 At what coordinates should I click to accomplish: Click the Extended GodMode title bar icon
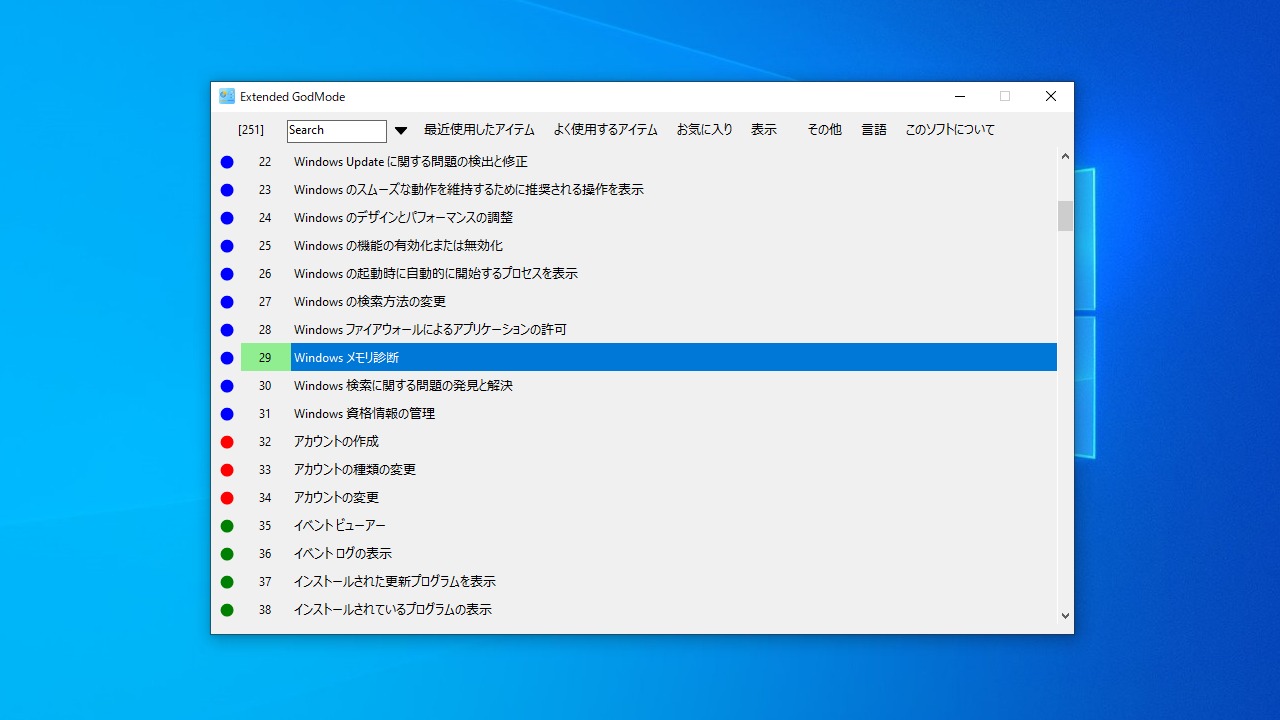[x=227, y=96]
